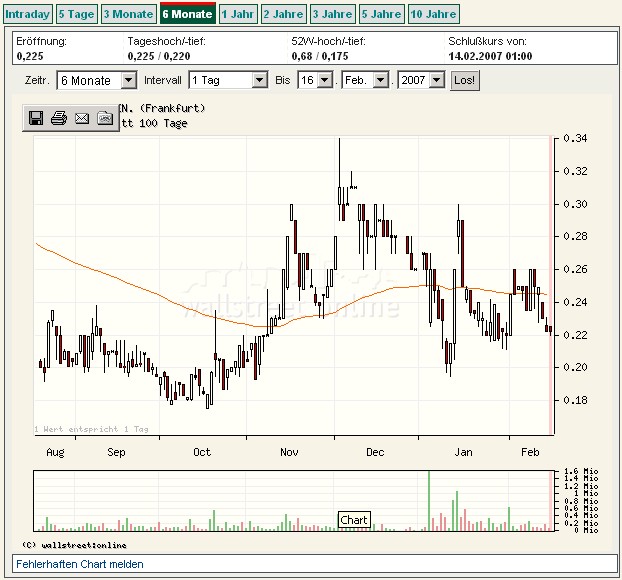Show the 5 Jahre chart tab
This screenshot has height=580, width=622.
tap(382, 14)
